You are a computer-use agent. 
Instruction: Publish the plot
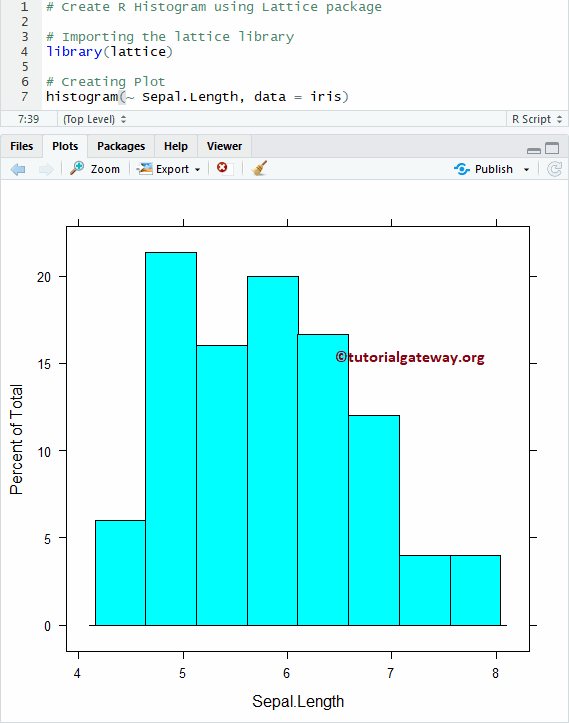point(483,169)
